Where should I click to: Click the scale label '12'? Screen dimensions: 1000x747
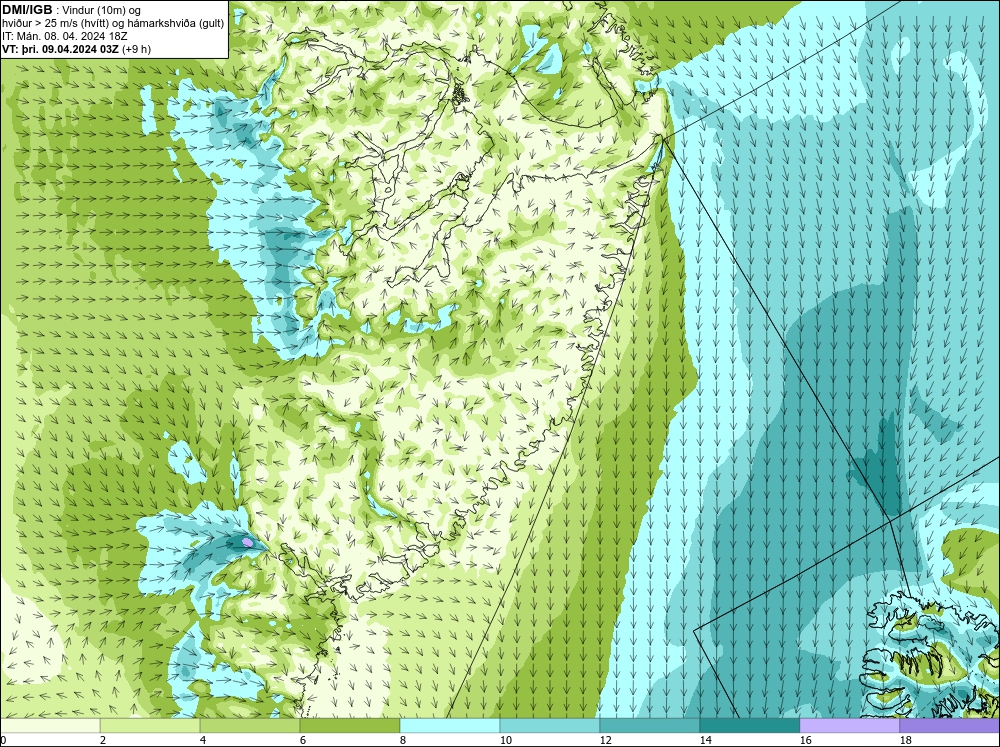(x=605, y=740)
